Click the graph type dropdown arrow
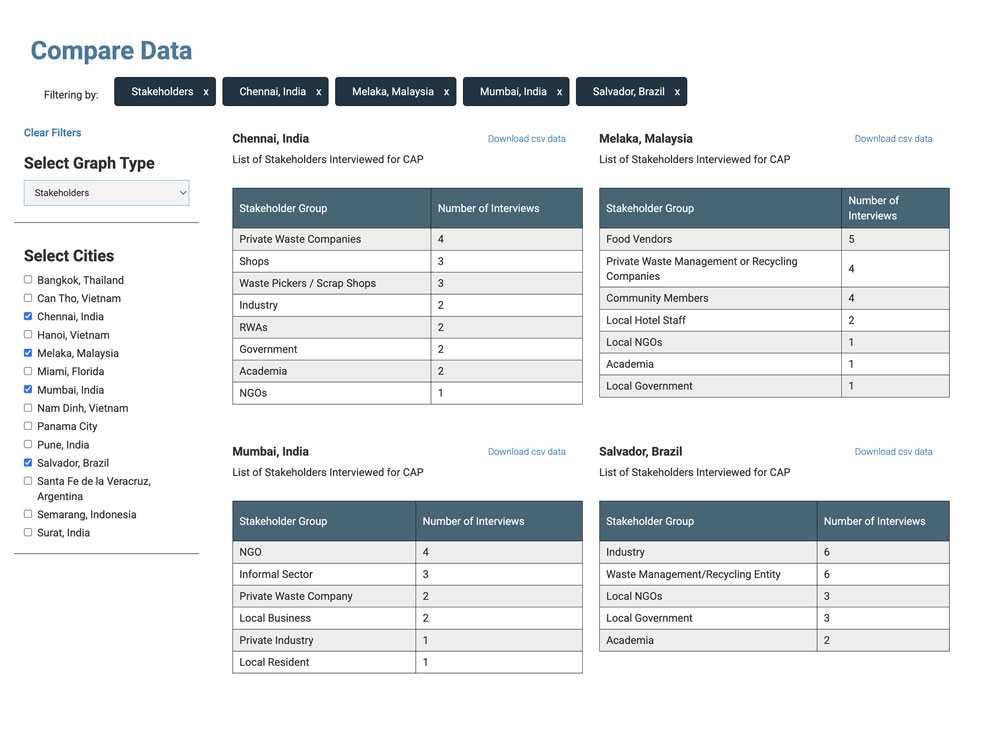Image resolution: width=1000 pixels, height=752 pixels. click(x=182, y=192)
